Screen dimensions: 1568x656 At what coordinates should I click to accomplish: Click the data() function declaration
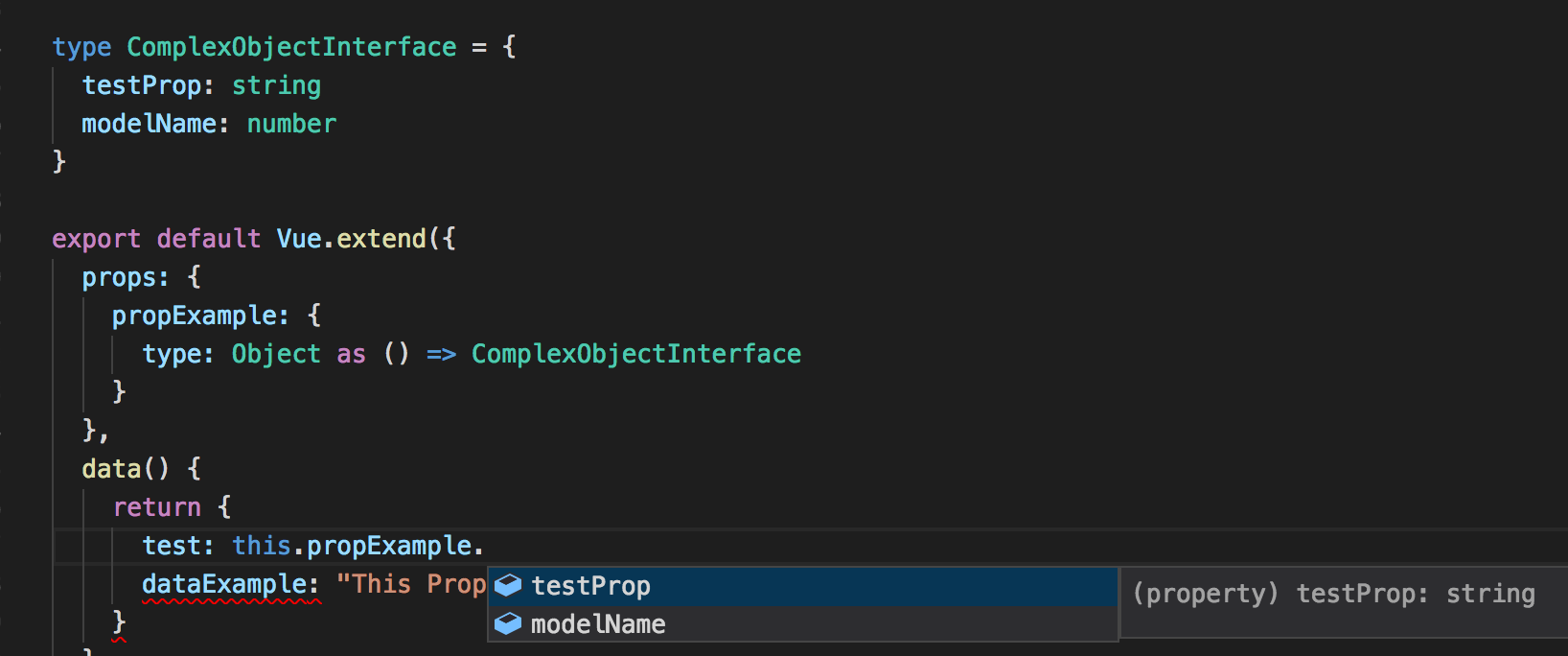pyautogui.click(x=126, y=468)
